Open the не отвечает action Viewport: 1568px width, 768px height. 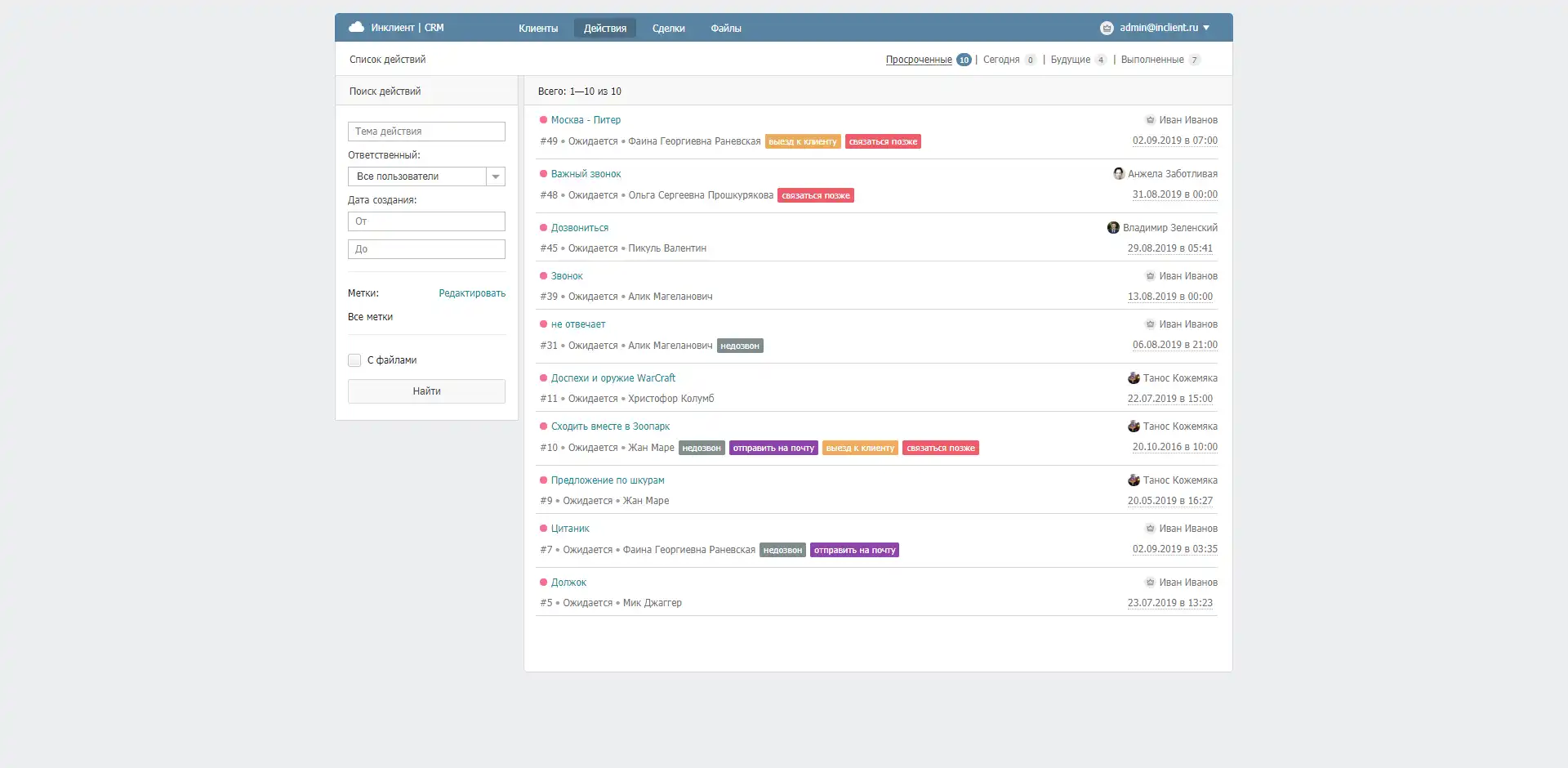(x=578, y=324)
